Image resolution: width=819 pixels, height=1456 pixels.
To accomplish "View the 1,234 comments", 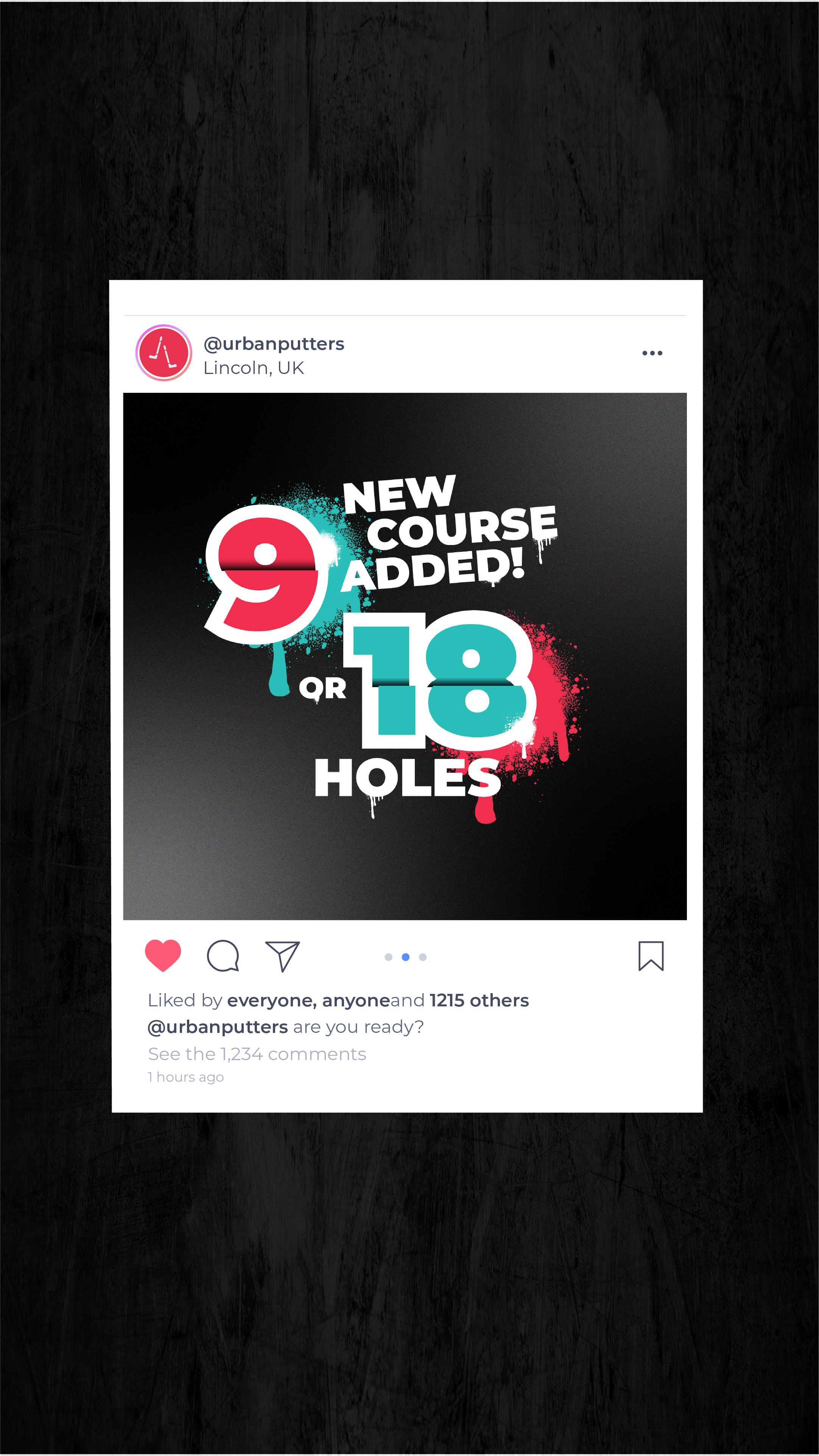I will click(x=257, y=1054).
